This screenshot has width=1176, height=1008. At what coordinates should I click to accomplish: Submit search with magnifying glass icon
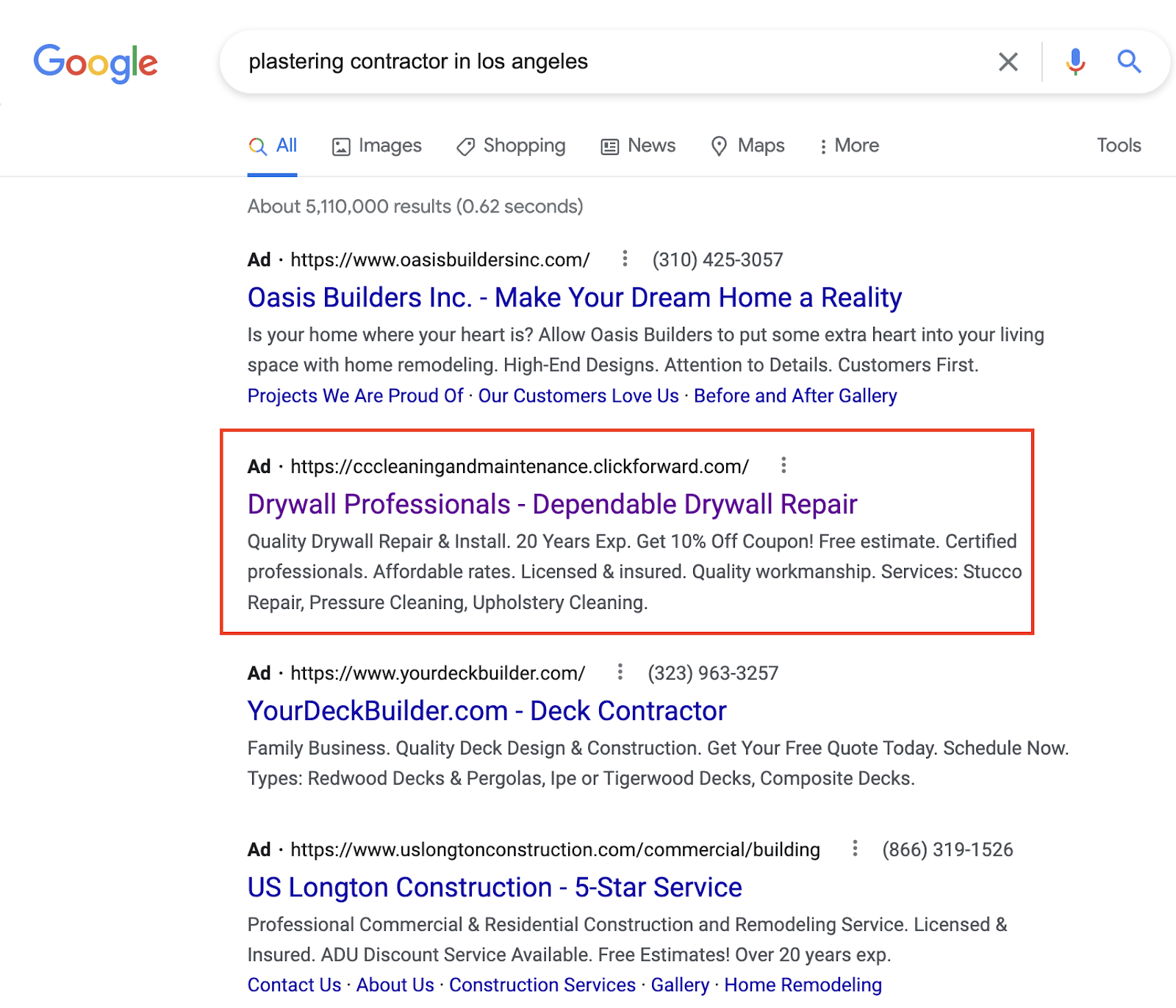coord(1129,62)
